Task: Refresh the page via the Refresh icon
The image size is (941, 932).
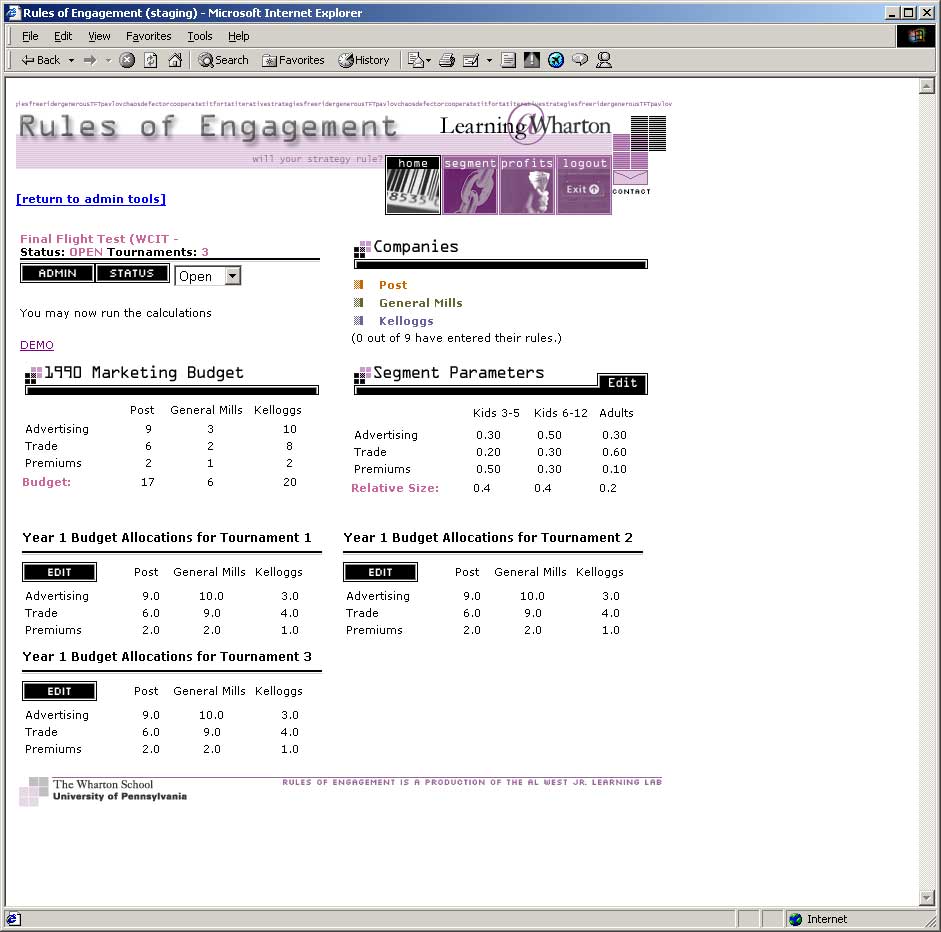Action: coord(151,60)
